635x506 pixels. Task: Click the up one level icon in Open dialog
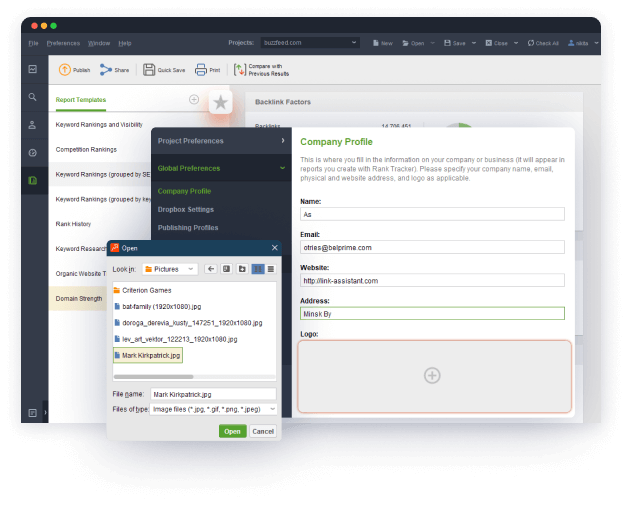pyautogui.click(x=226, y=269)
